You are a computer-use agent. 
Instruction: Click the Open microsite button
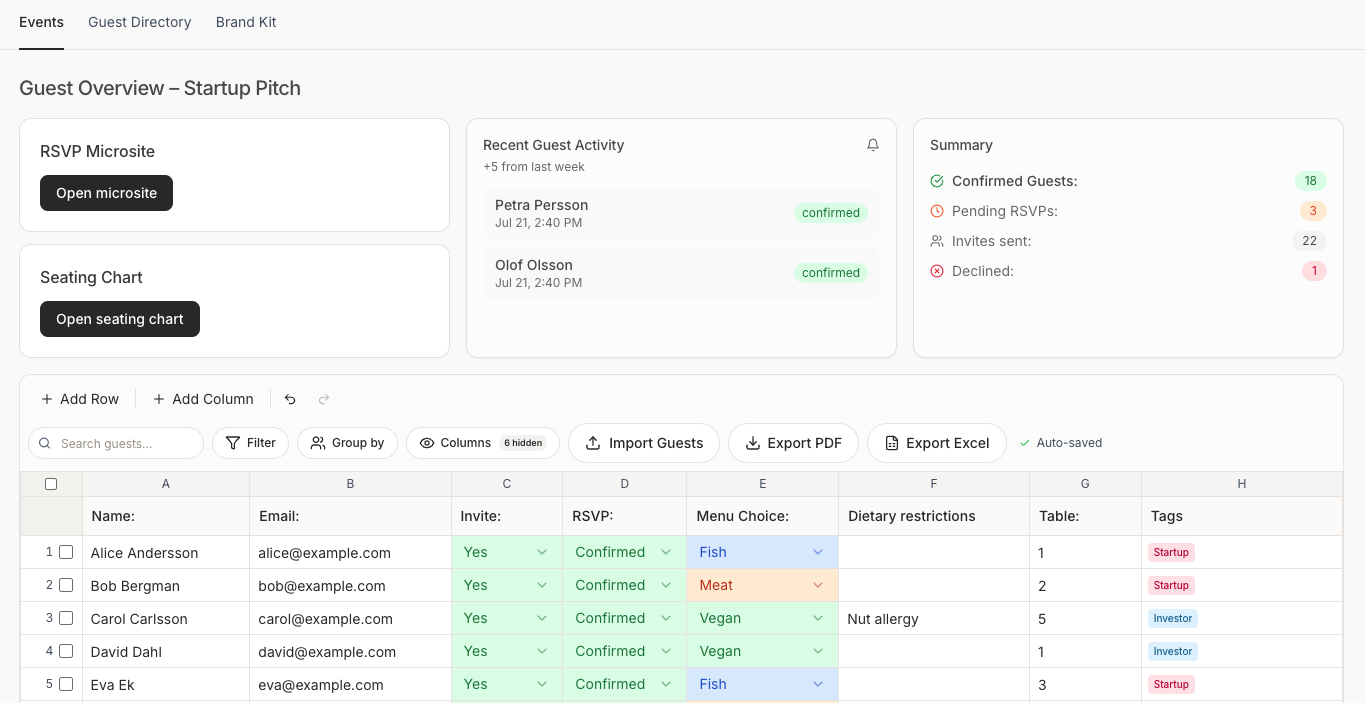tap(106, 193)
